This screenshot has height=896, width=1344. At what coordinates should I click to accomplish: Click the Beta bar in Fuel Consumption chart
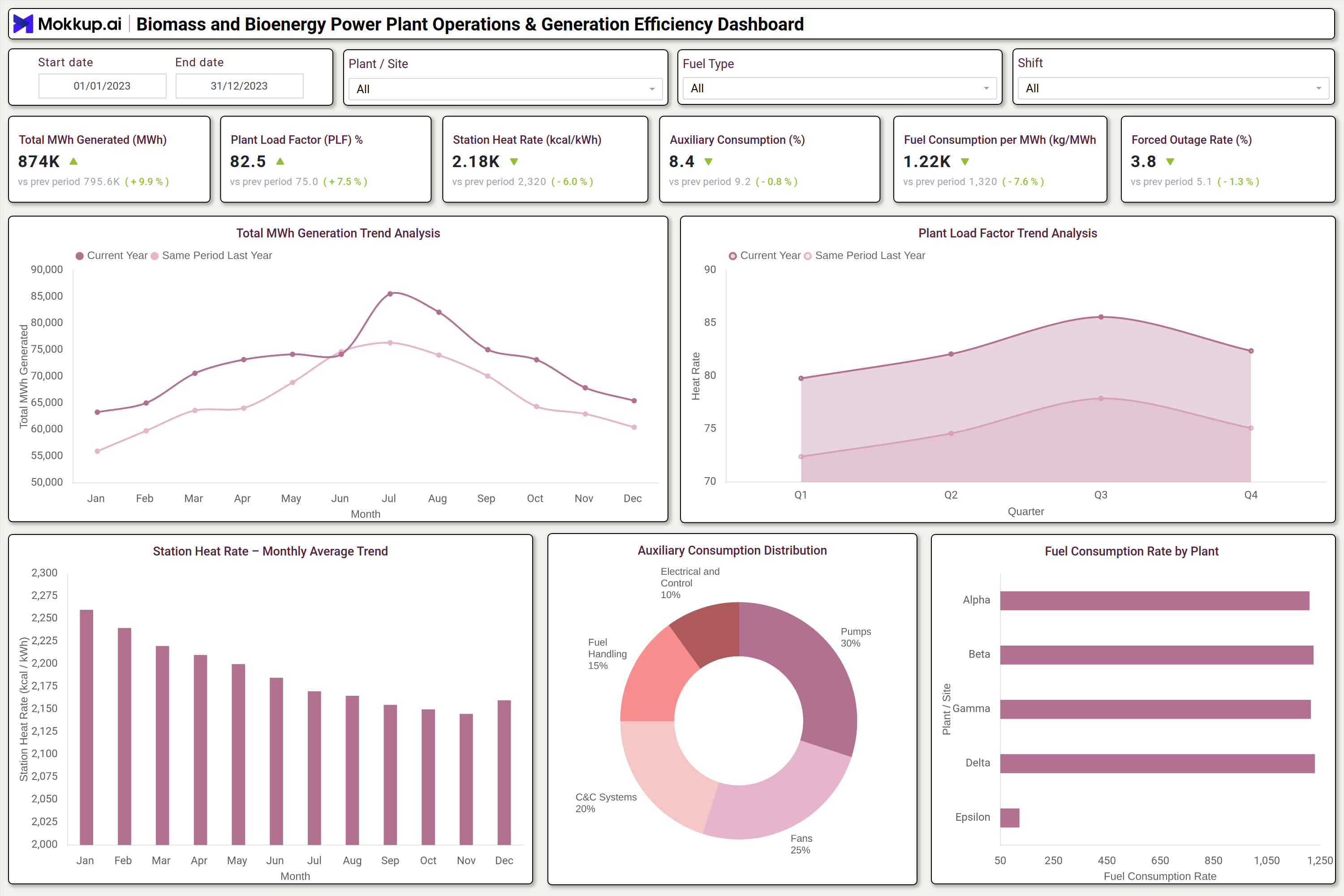click(x=1157, y=655)
